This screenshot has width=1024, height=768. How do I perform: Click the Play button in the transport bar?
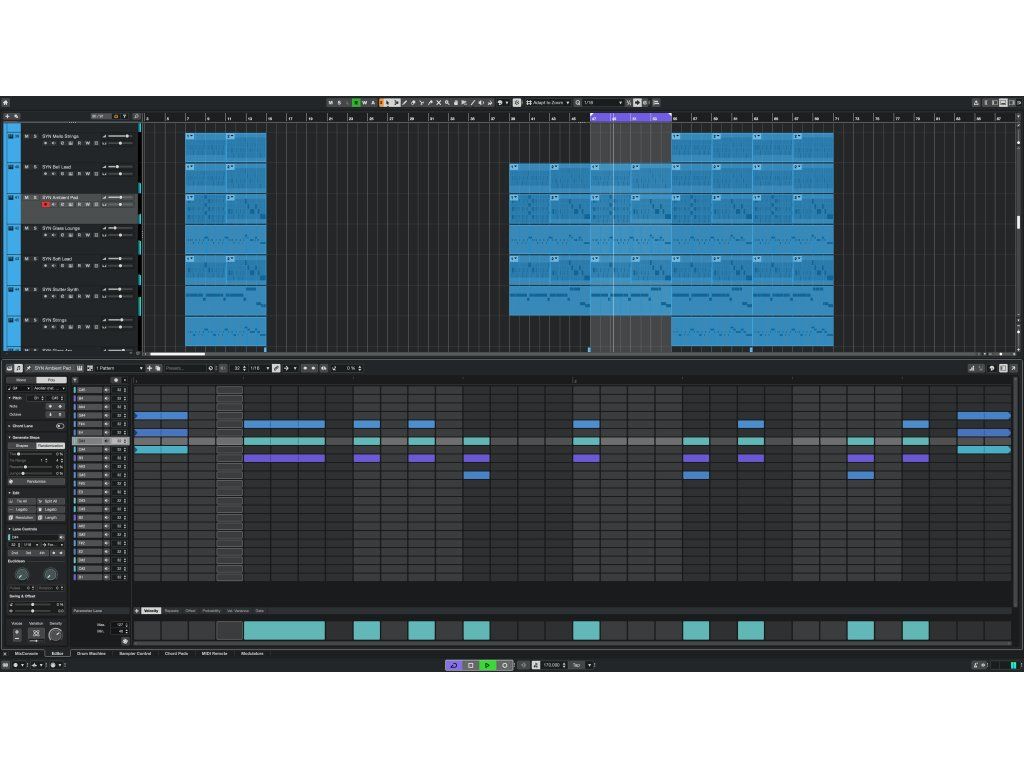(487, 665)
